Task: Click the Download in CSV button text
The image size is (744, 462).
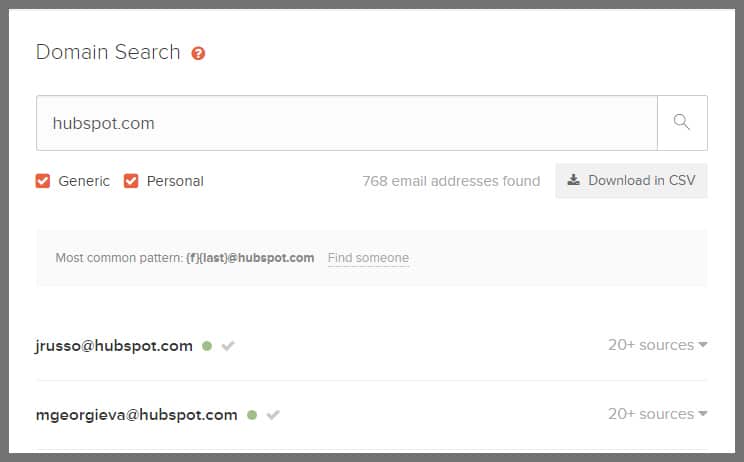Action: [x=641, y=181]
